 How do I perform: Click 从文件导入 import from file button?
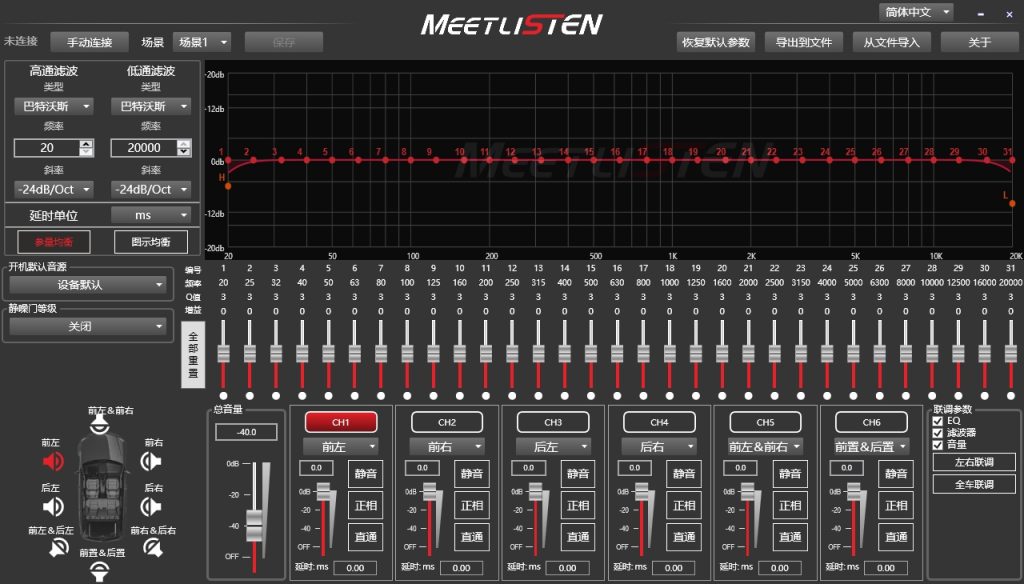pyautogui.click(x=891, y=42)
